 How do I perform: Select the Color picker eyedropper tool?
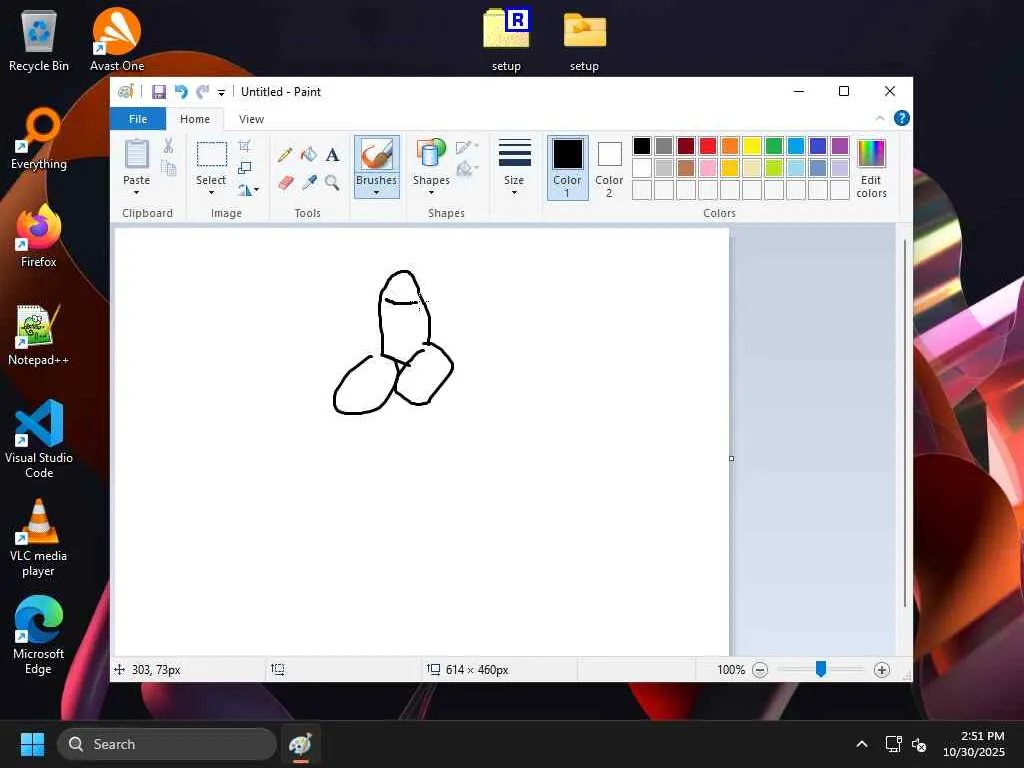309,182
